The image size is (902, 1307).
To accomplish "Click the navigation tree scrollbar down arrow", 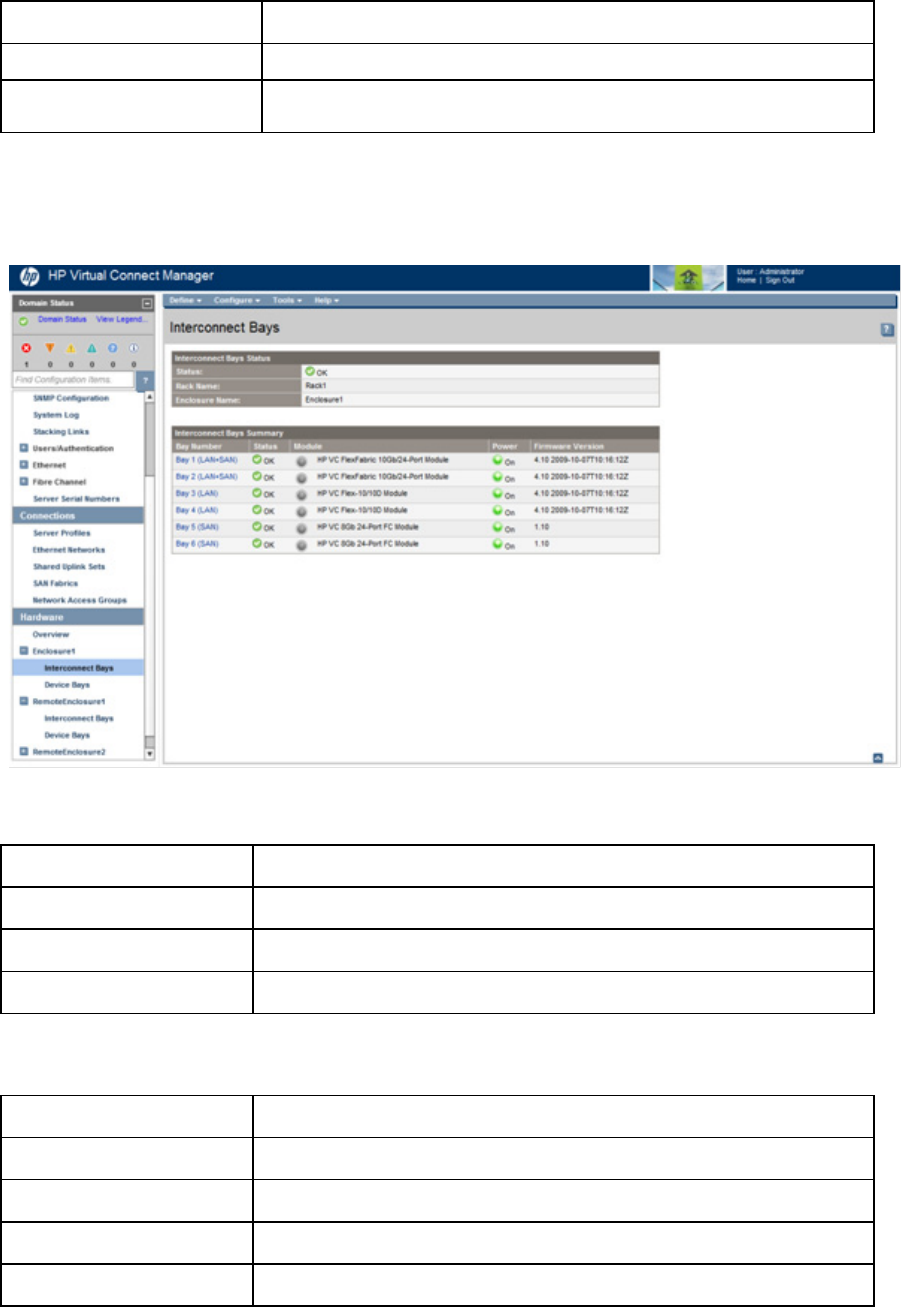I will (x=150, y=753).
